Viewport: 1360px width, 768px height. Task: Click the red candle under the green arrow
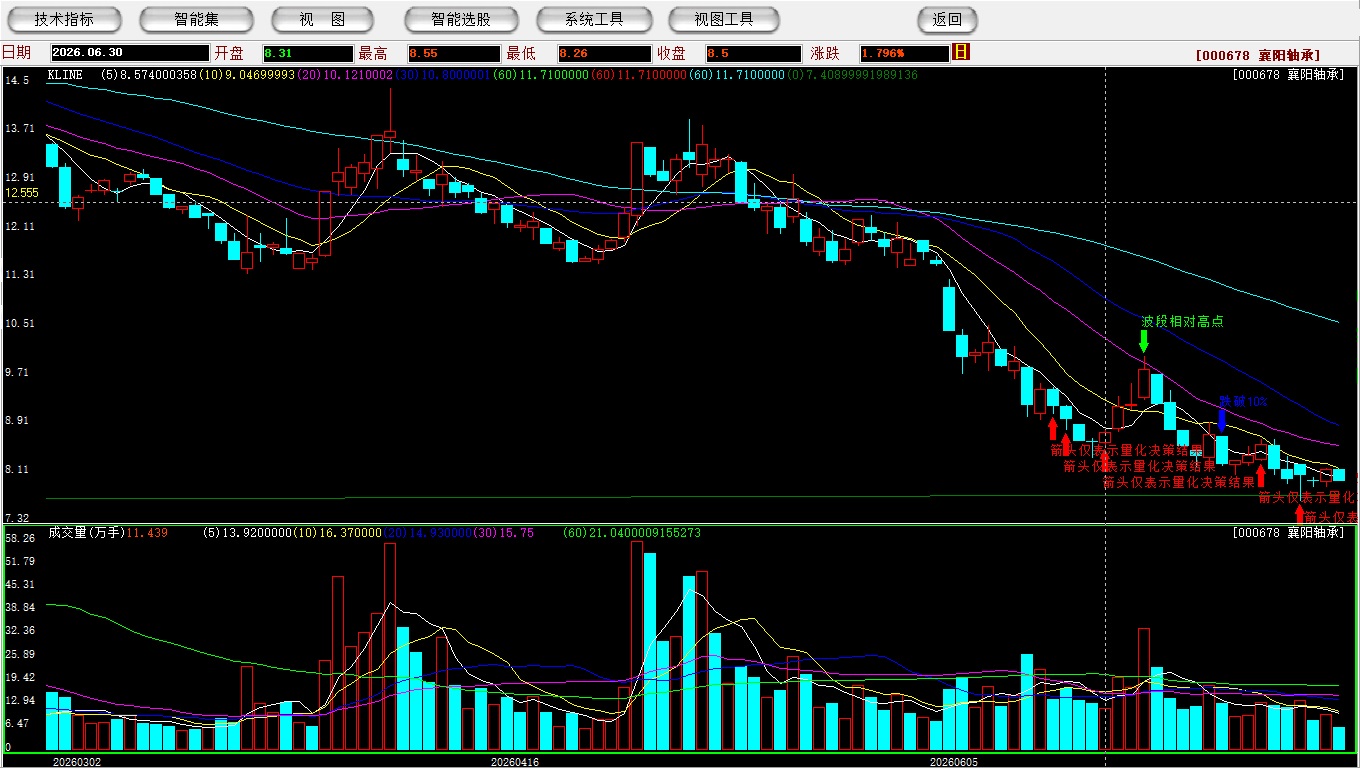click(1144, 384)
